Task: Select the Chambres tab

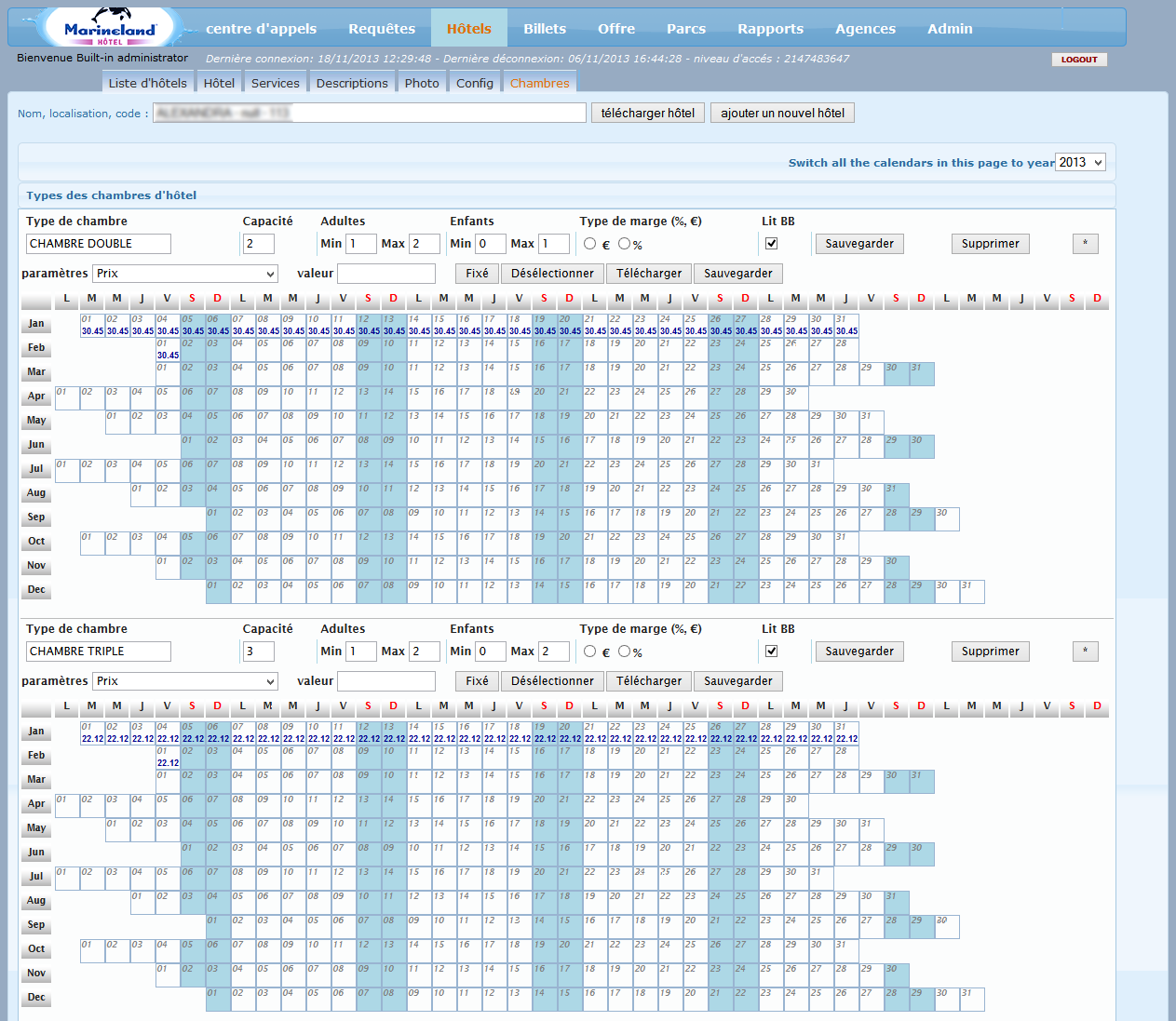Action: point(540,83)
